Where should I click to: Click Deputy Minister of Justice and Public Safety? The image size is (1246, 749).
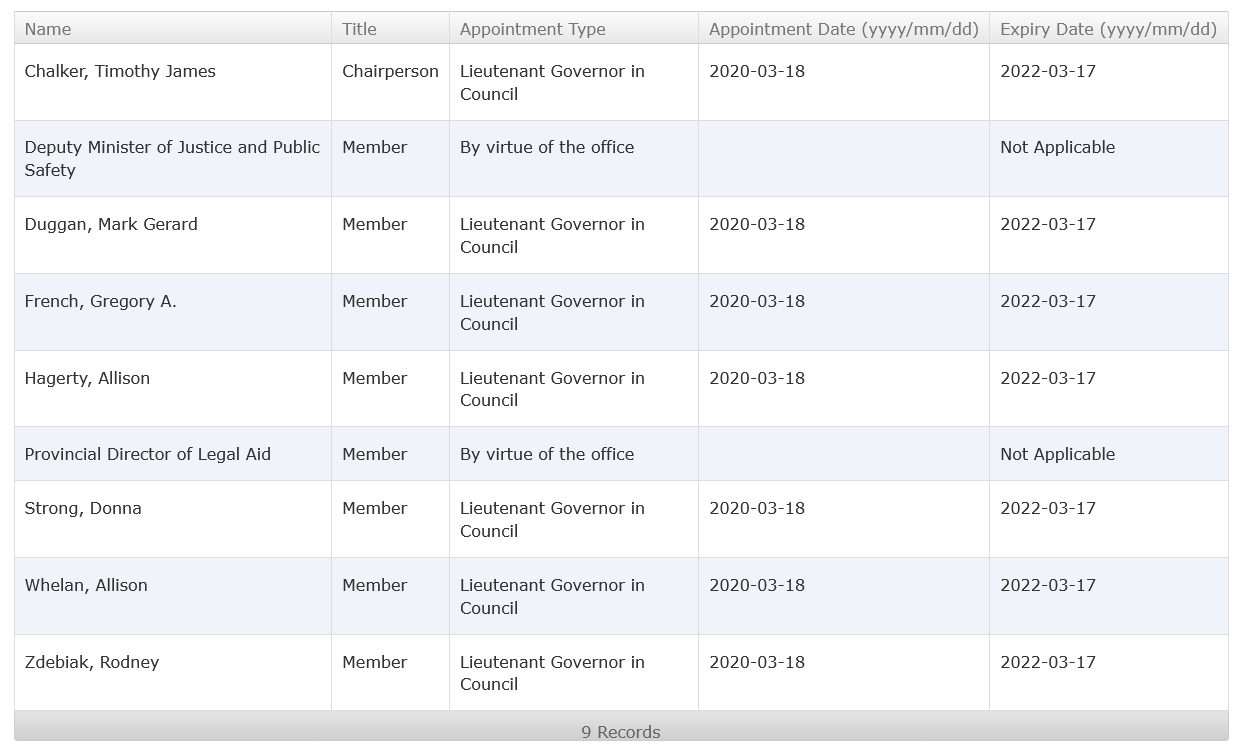click(x=172, y=158)
